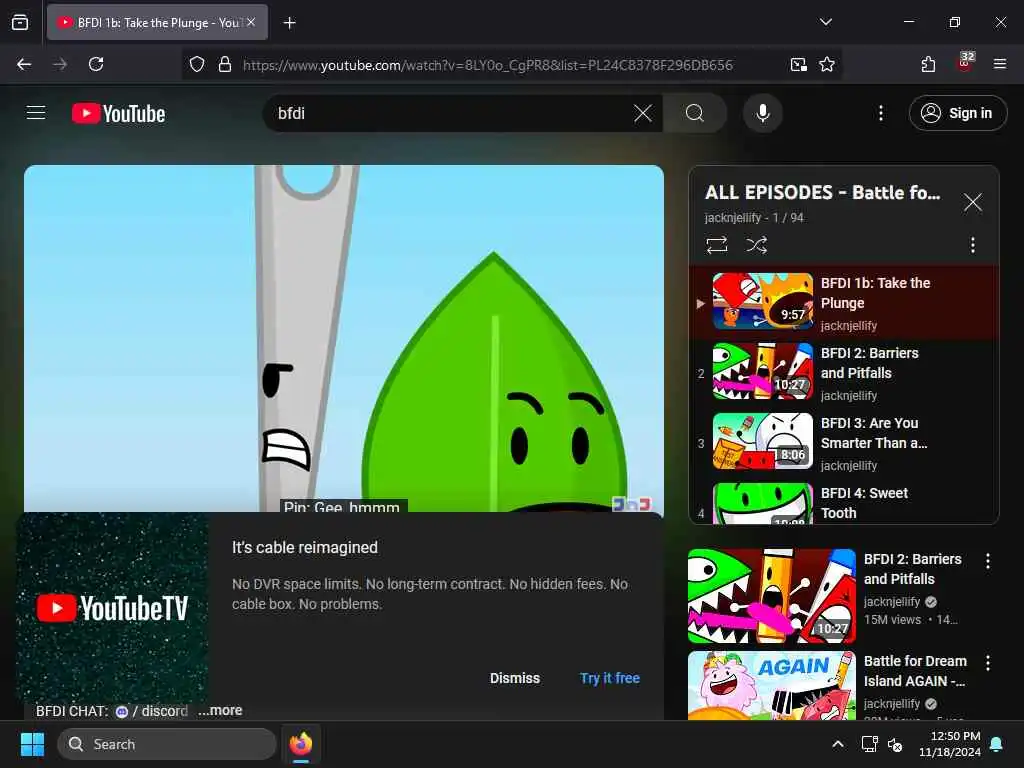Toggle playlist shuffle
This screenshot has height=768, width=1024.
tap(756, 245)
